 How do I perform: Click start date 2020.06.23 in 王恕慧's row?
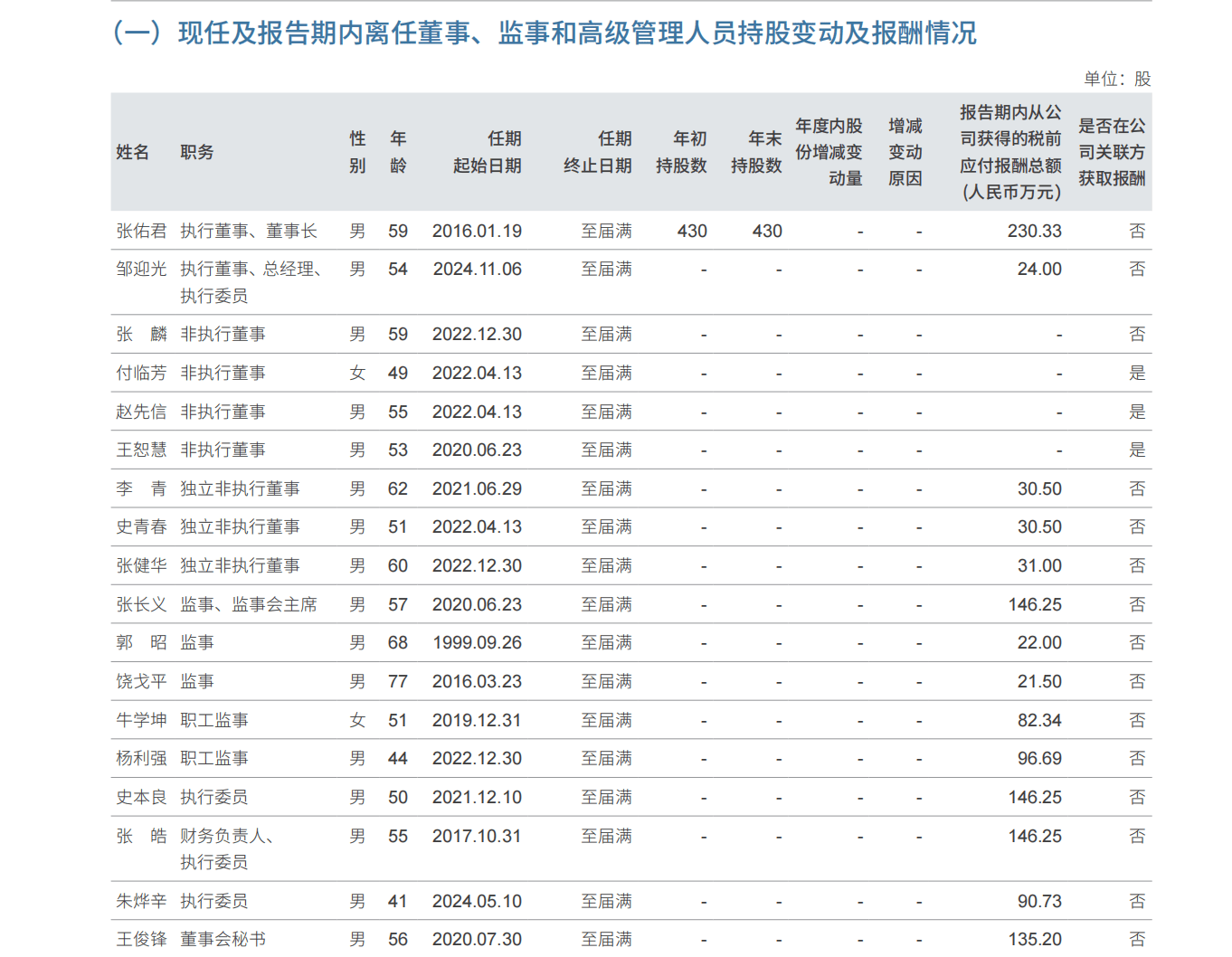point(477,450)
